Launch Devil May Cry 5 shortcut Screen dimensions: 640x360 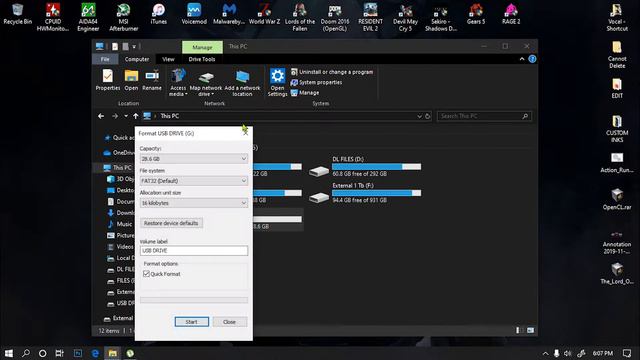point(405,17)
